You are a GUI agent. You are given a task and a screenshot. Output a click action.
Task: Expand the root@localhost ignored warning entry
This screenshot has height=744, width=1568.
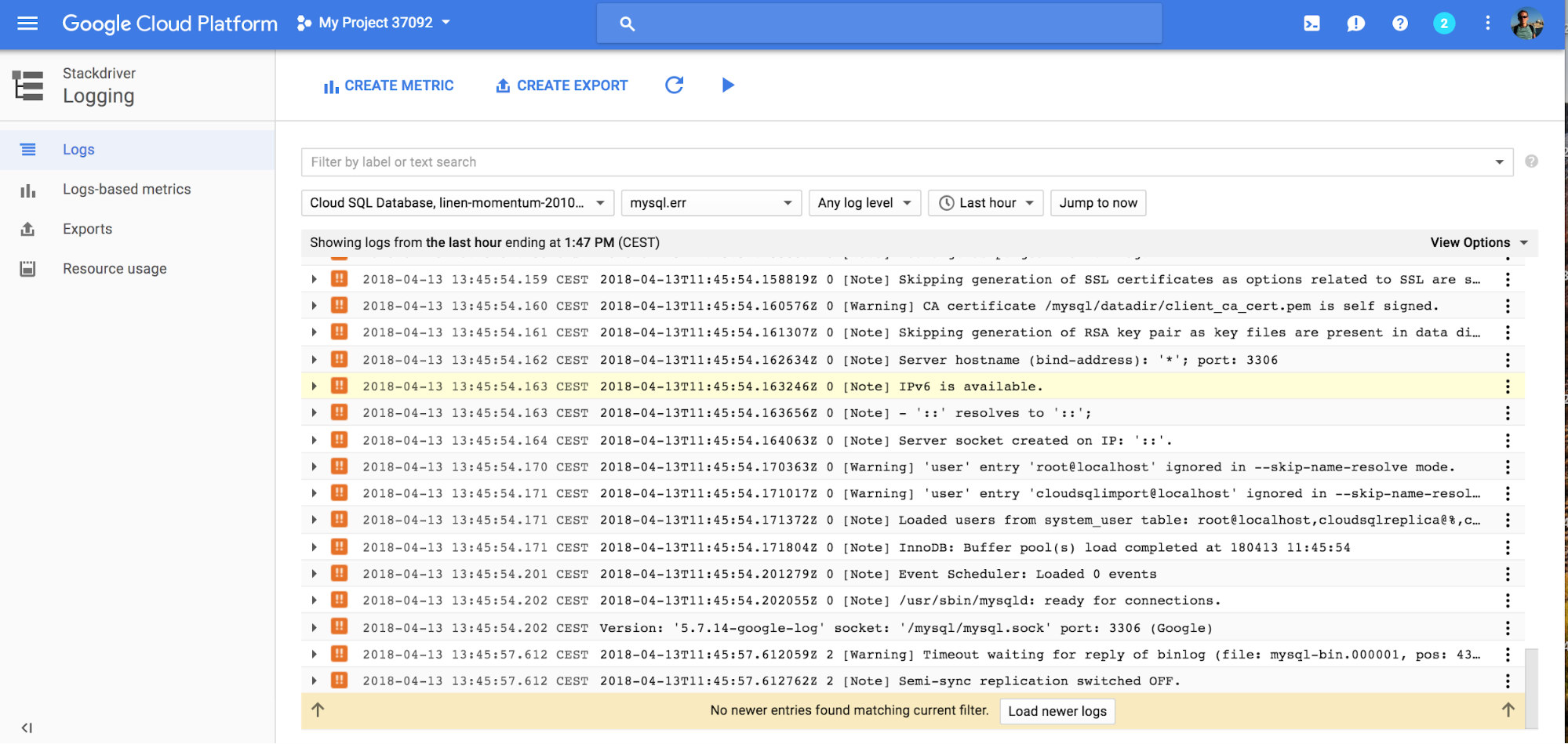314,466
